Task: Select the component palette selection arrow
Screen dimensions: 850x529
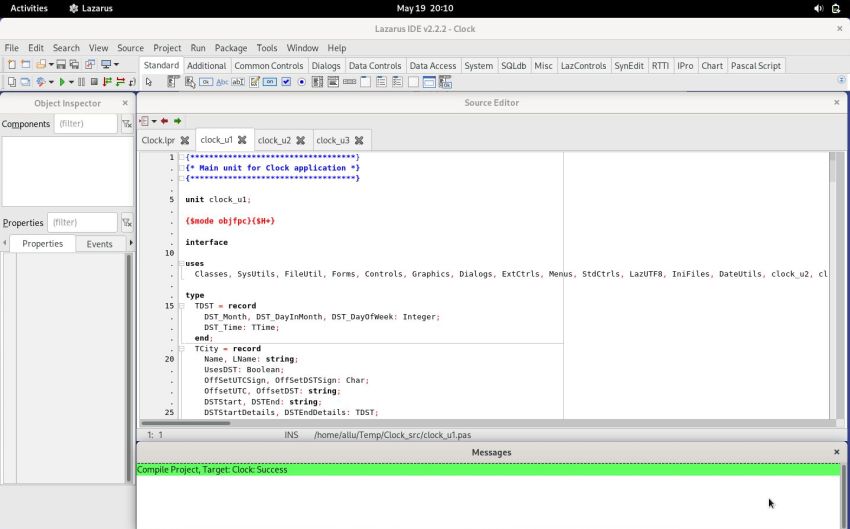Action: click(149, 82)
